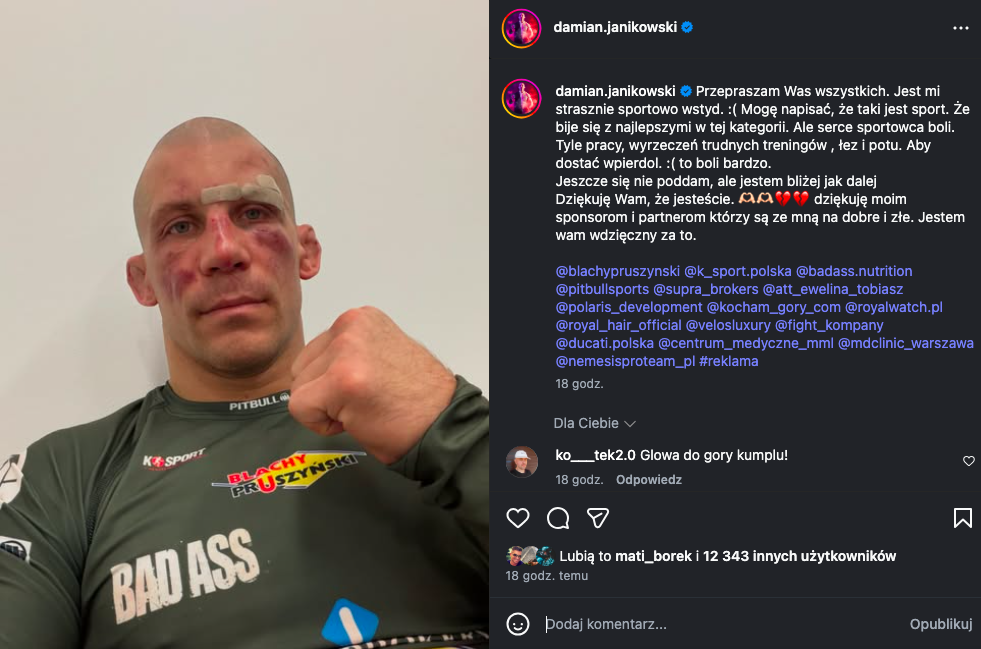Open ko___tek2.0 commenter avatar
This screenshot has width=981, height=649.
522,462
